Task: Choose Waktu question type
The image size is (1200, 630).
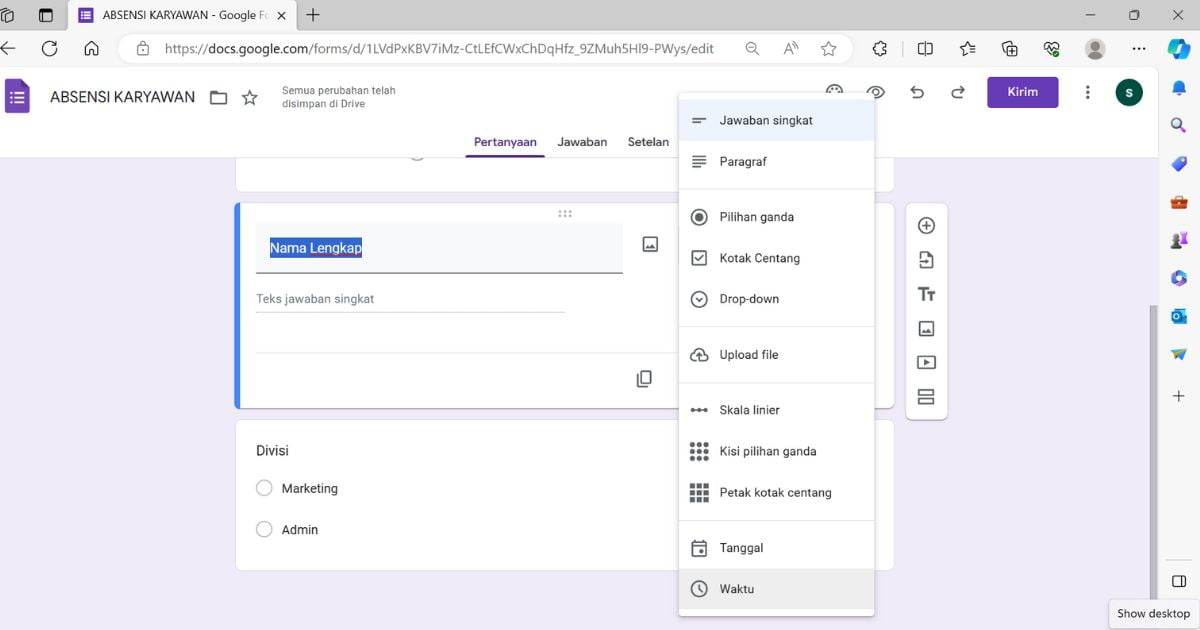Action: tap(776, 589)
